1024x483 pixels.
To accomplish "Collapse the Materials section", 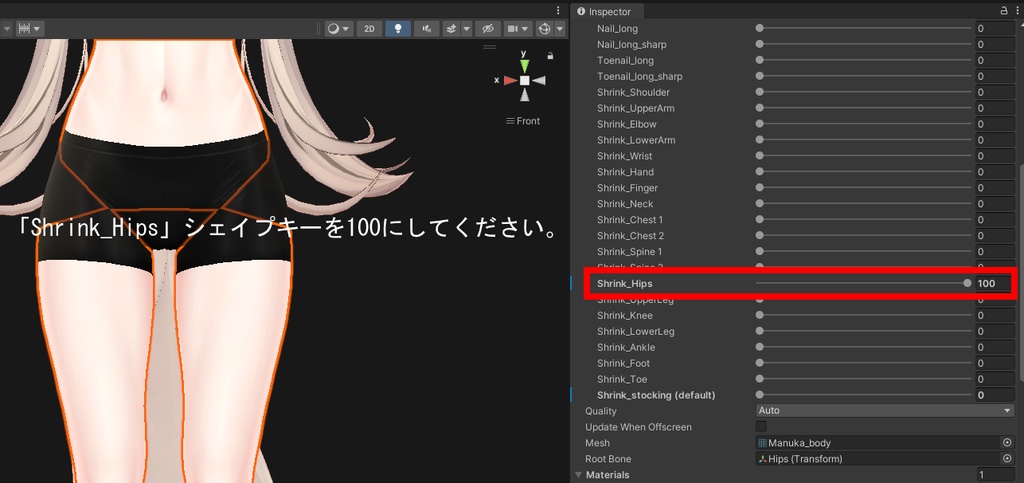I will [x=578, y=475].
